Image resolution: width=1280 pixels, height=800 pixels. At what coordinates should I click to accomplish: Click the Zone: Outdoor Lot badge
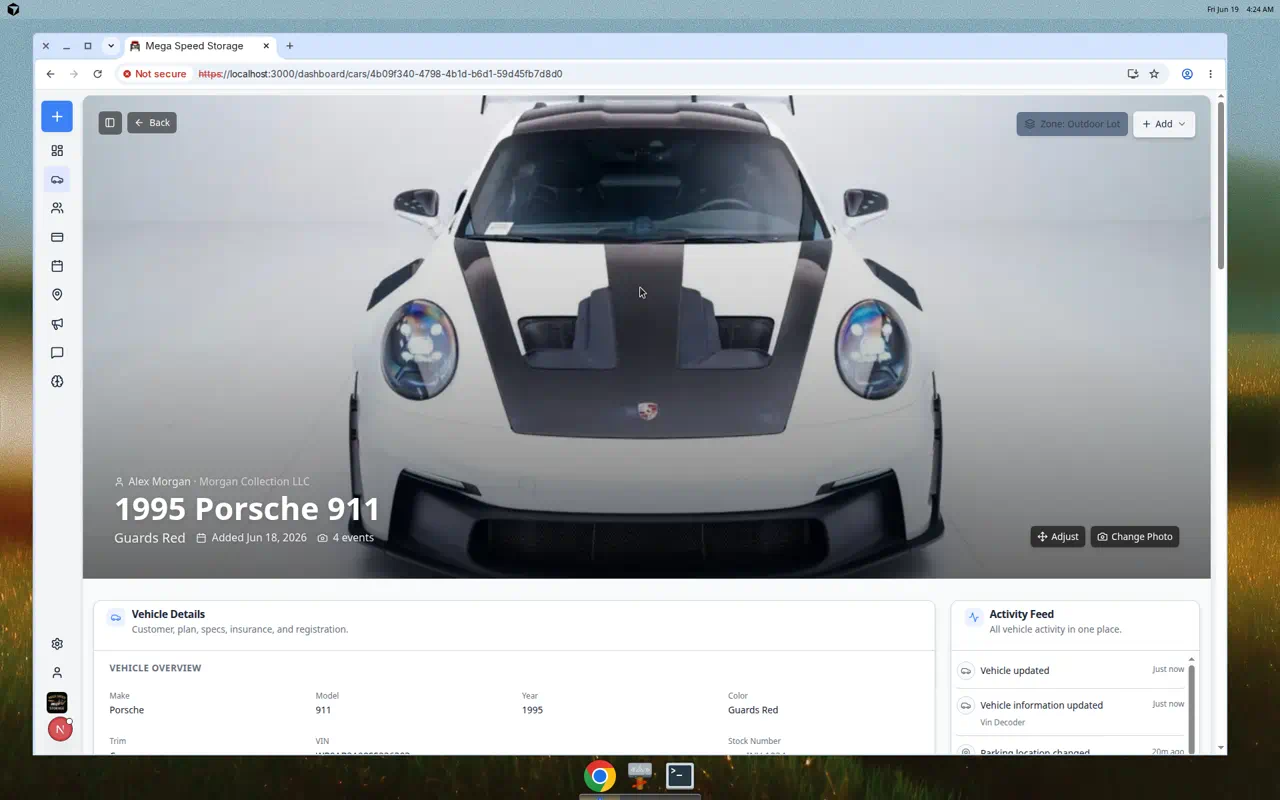tap(1072, 124)
